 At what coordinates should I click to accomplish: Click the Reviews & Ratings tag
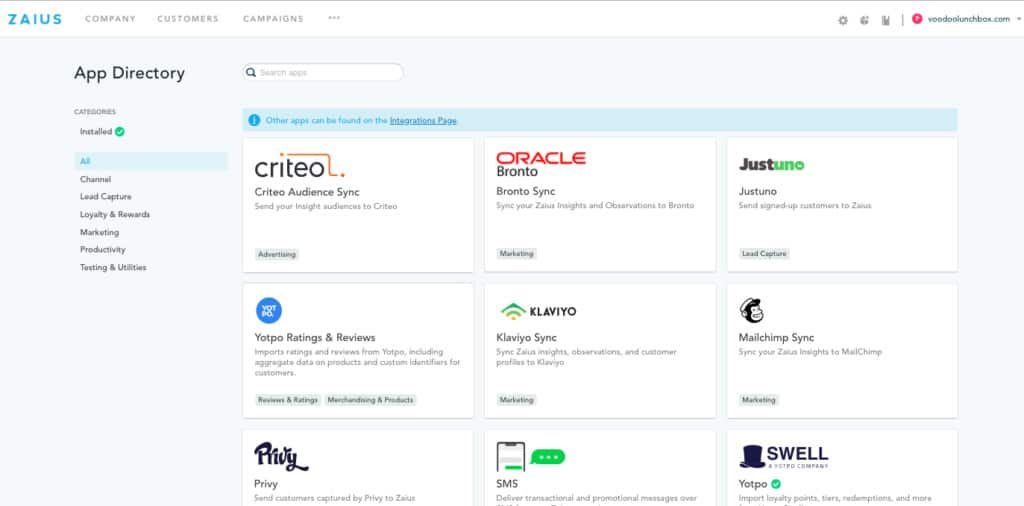288,400
